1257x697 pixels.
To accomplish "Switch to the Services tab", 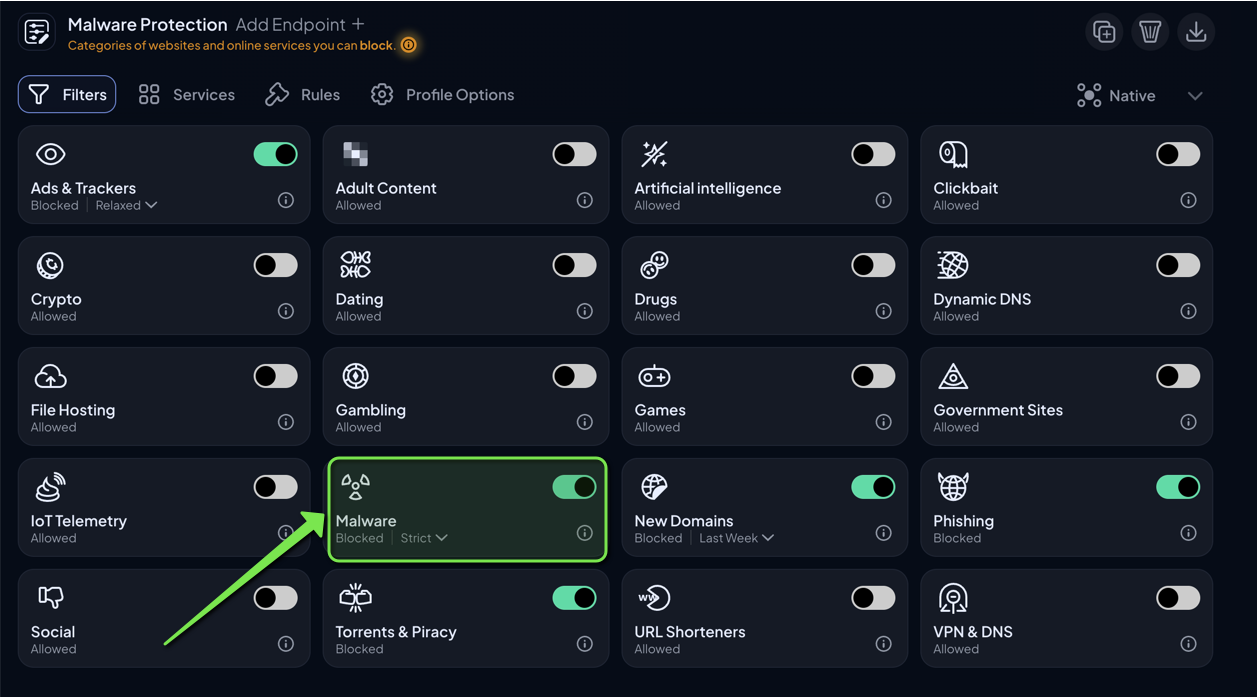I will 187,95.
